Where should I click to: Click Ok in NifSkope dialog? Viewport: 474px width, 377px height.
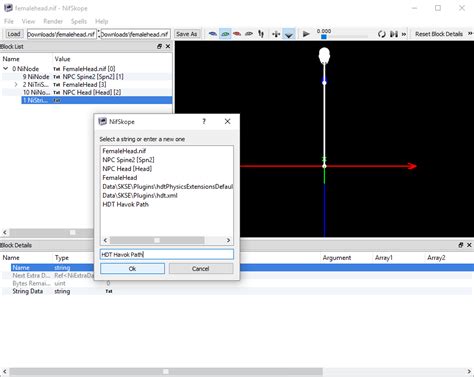pyautogui.click(x=132, y=269)
